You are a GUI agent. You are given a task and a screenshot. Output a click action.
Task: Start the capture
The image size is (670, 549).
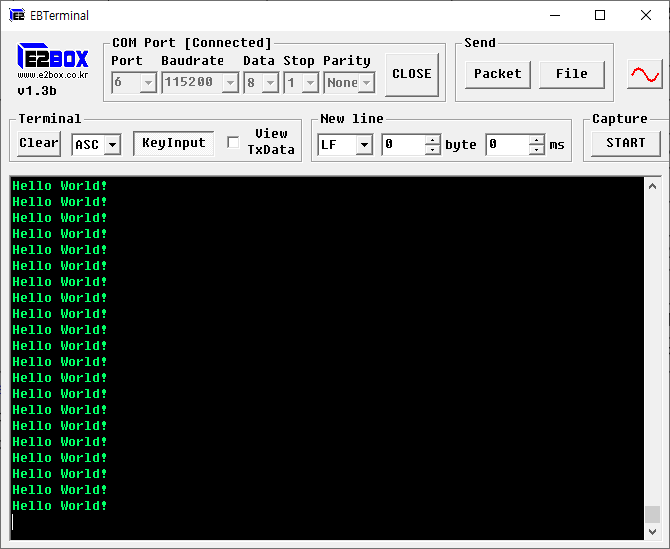[626, 143]
